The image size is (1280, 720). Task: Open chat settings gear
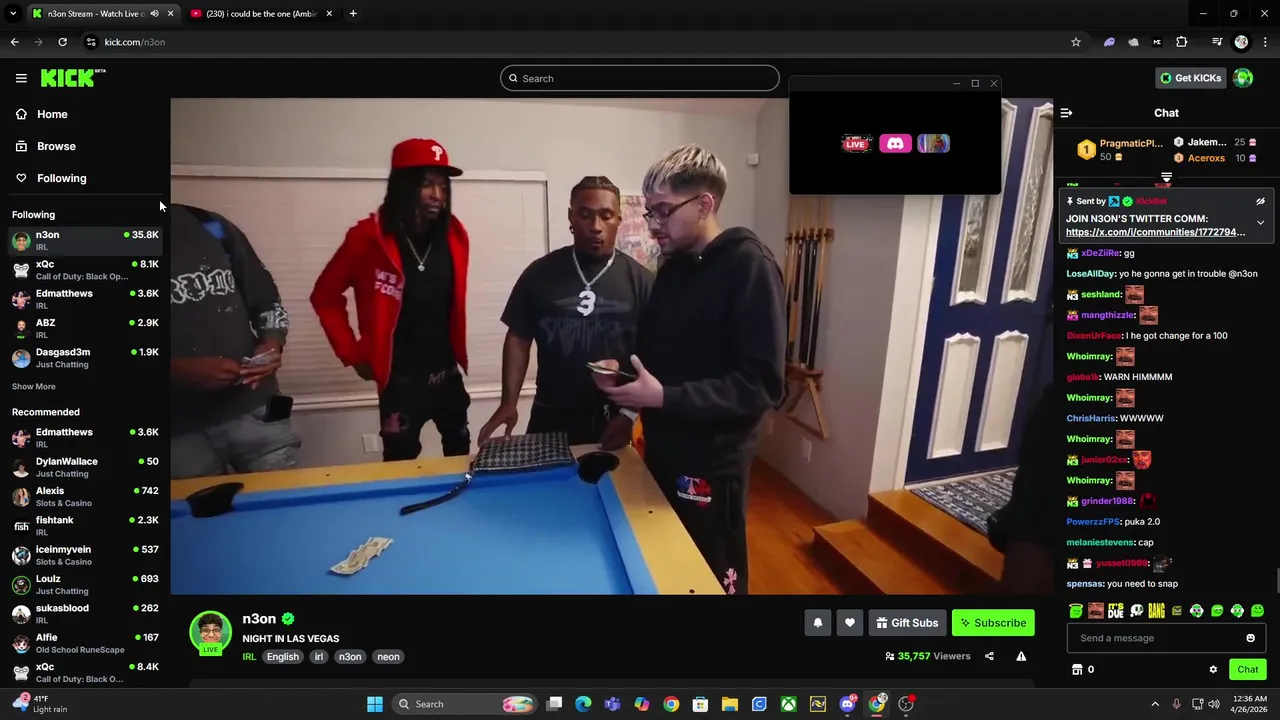1213,670
